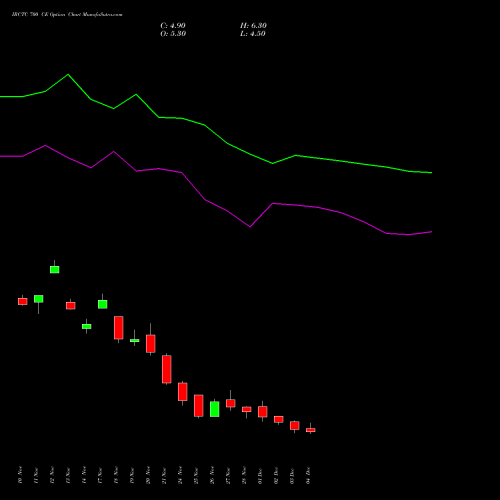Viewport: 500px width, 500px height.
Task: Click the close value C: 4.90
Action: [x=173, y=26]
